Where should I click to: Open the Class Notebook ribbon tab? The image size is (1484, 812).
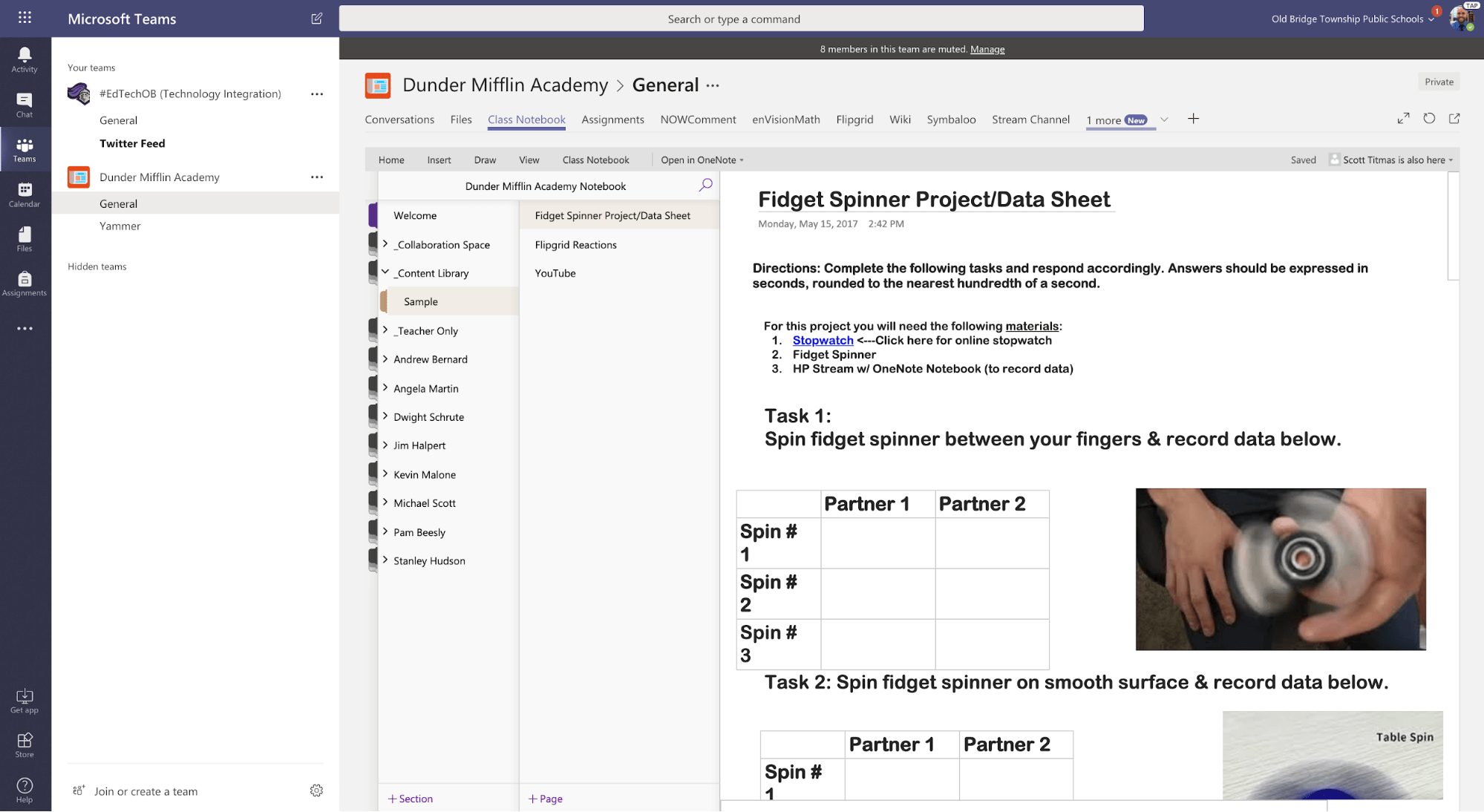coord(595,160)
